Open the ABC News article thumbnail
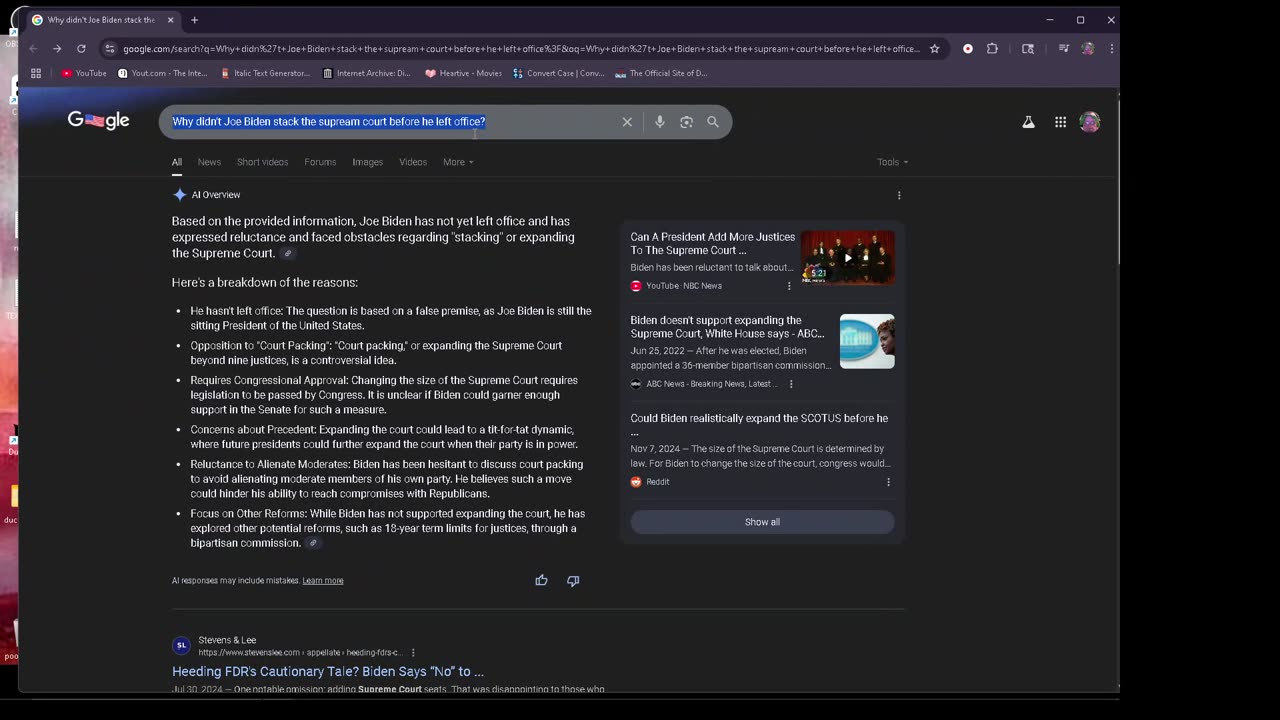 (x=867, y=342)
